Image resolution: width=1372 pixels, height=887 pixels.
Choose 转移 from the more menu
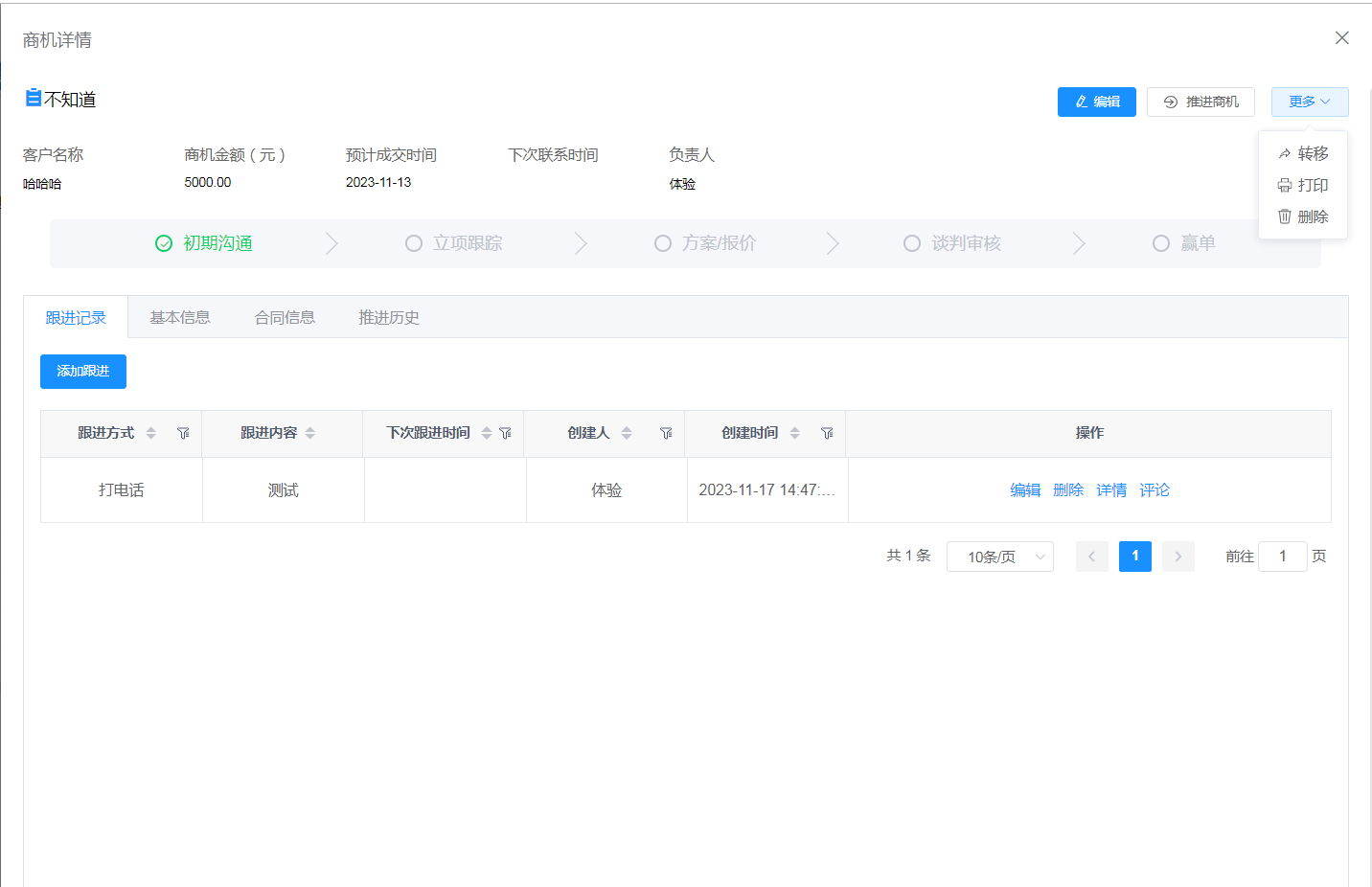coord(1303,154)
